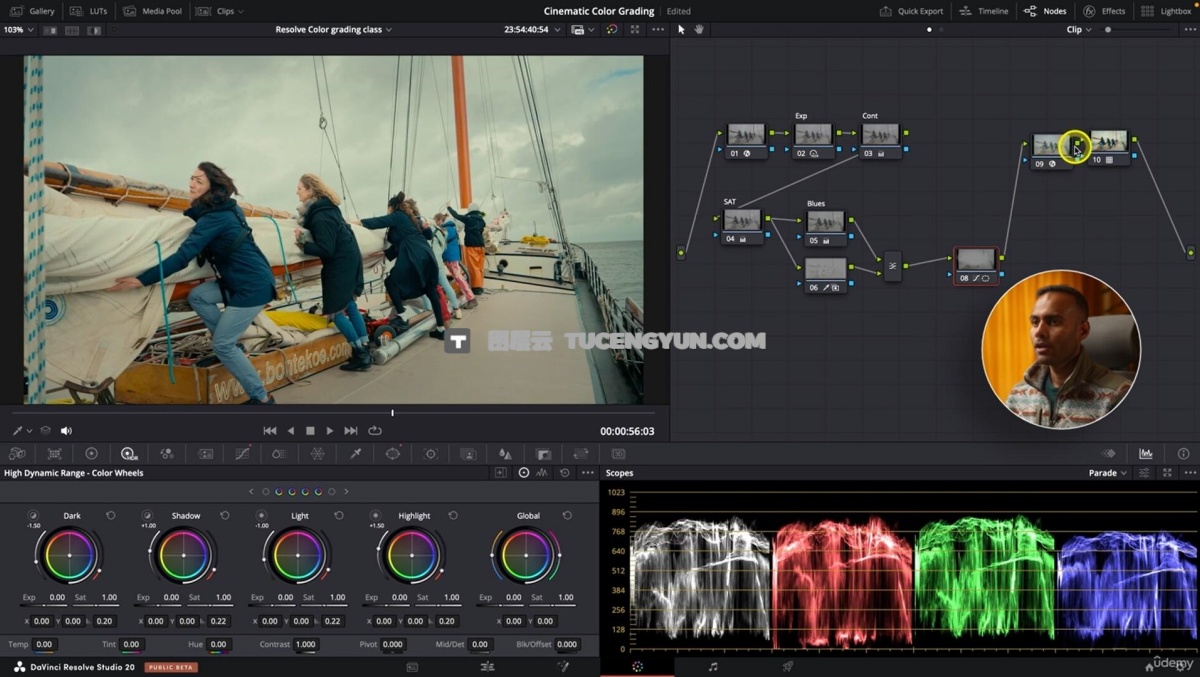Open the Color Warper palette
1200x677 pixels.
pos(317,453)
